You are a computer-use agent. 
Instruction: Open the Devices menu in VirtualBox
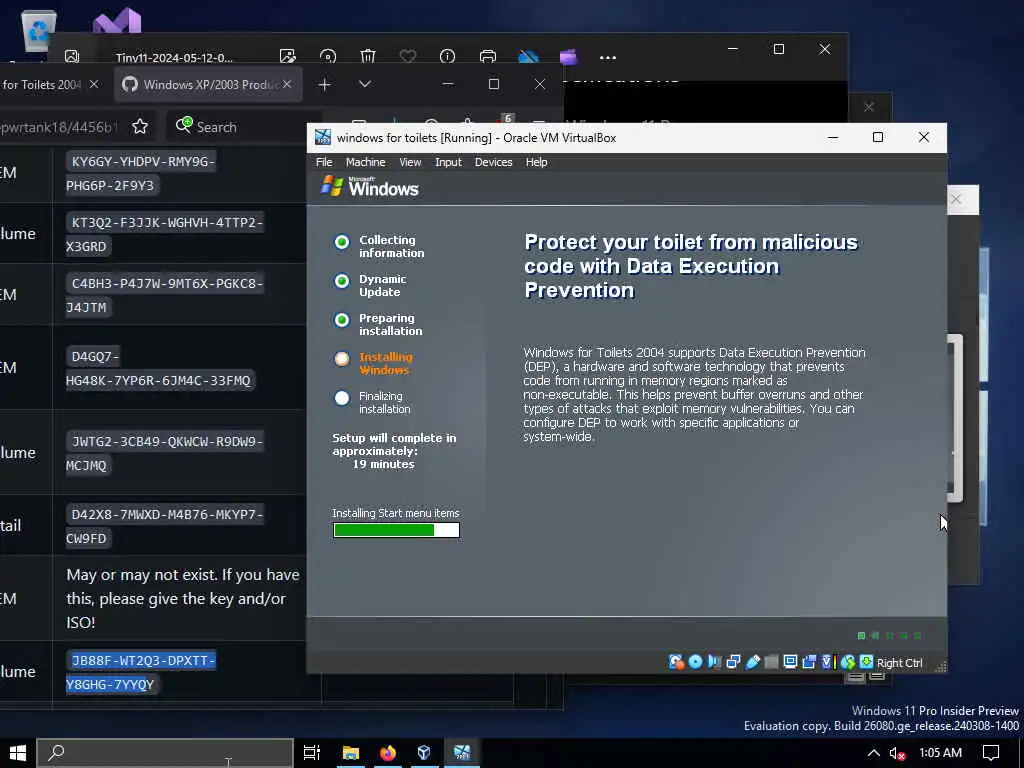click(493, 162)
